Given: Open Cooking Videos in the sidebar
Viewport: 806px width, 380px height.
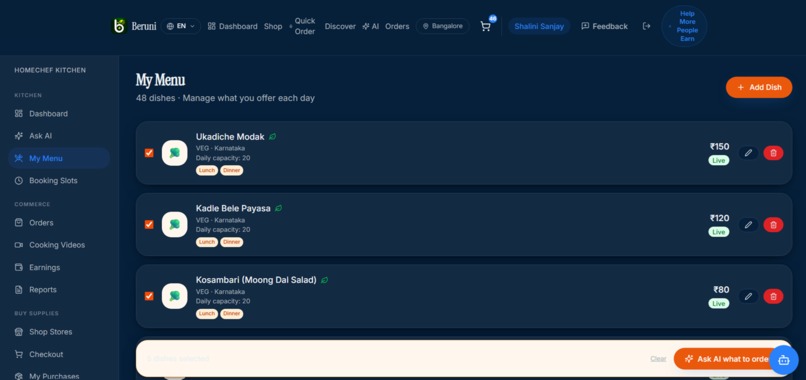Looking at the screenshot, I should [x=59, y=245].
